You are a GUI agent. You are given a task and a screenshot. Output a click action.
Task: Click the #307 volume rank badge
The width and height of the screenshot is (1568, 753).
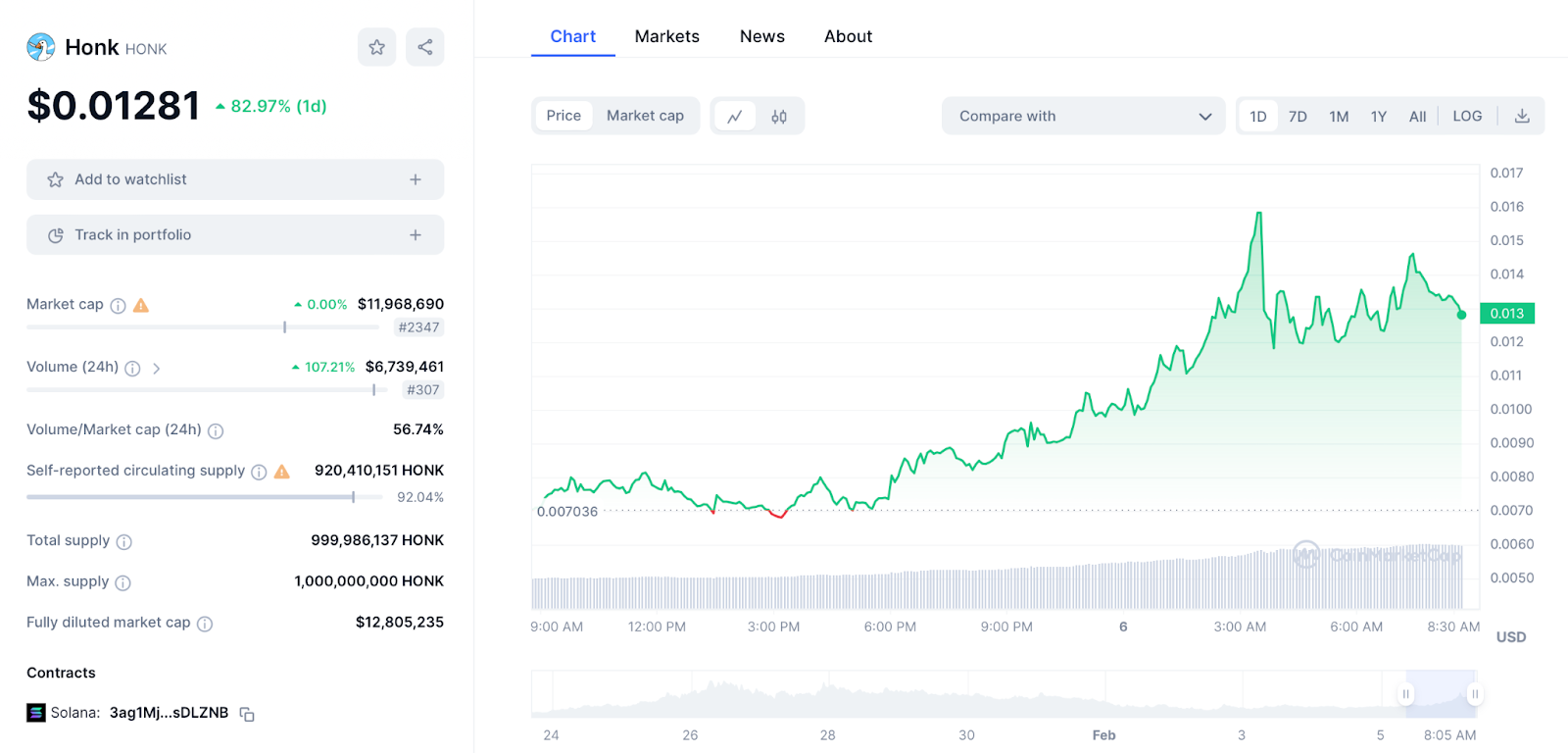point(423,390)
